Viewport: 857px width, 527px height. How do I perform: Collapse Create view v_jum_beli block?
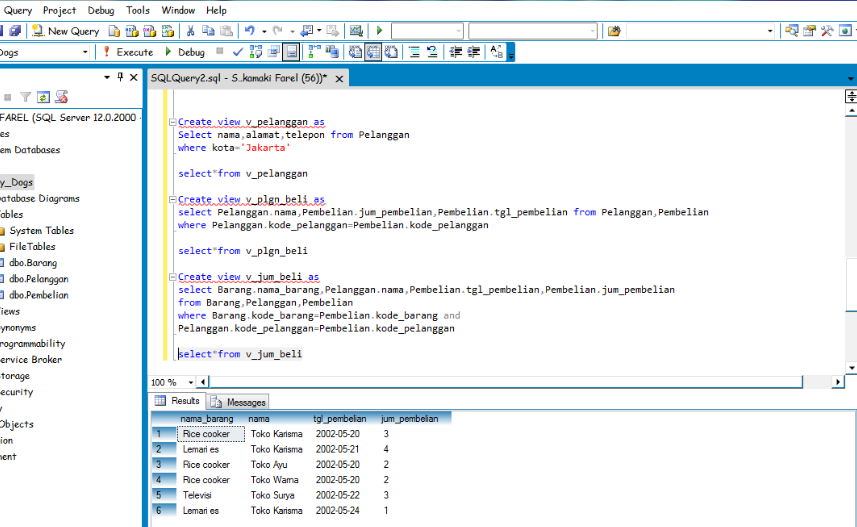coord(172,277)
